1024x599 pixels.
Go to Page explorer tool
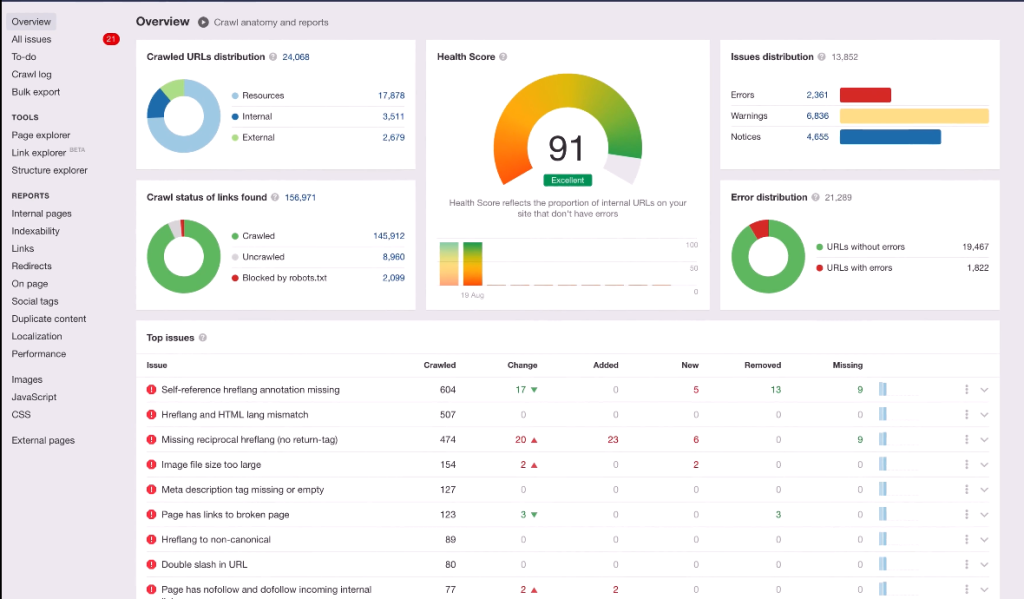pos(41,135)
